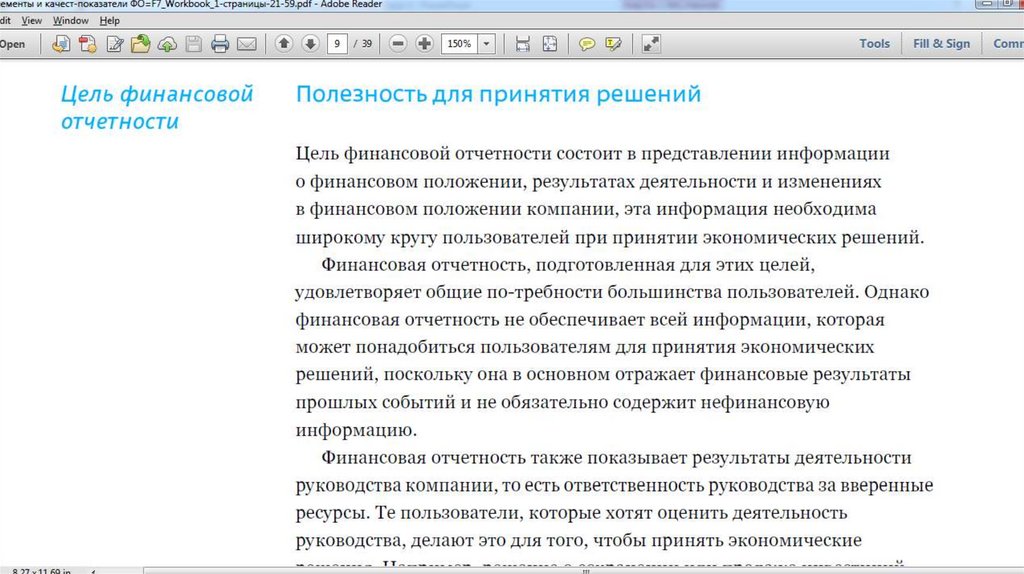Click the print document icon
The image size is (1024, 574).
[220, 44]
